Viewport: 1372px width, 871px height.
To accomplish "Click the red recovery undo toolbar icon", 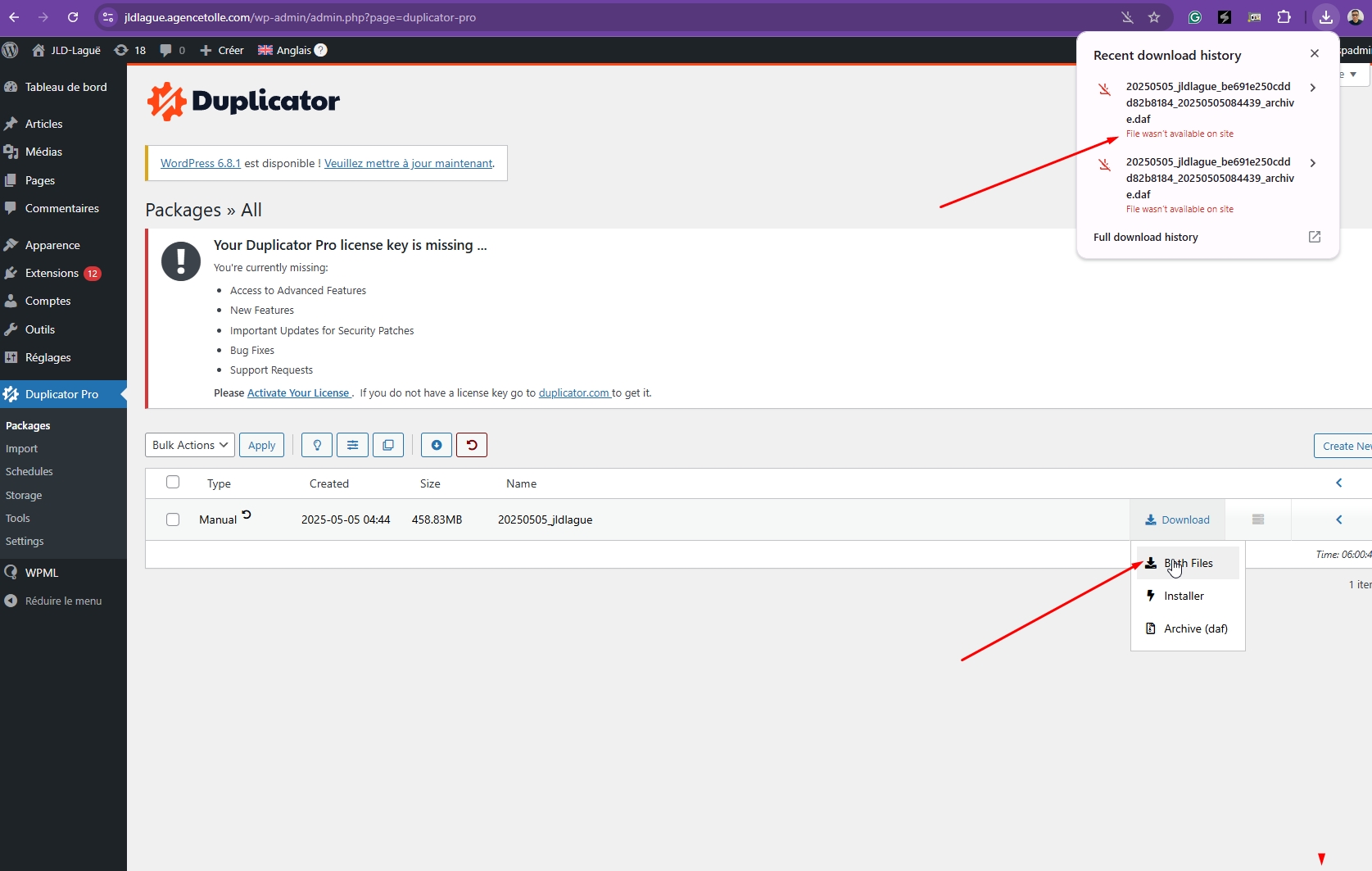I will (472, 445).
